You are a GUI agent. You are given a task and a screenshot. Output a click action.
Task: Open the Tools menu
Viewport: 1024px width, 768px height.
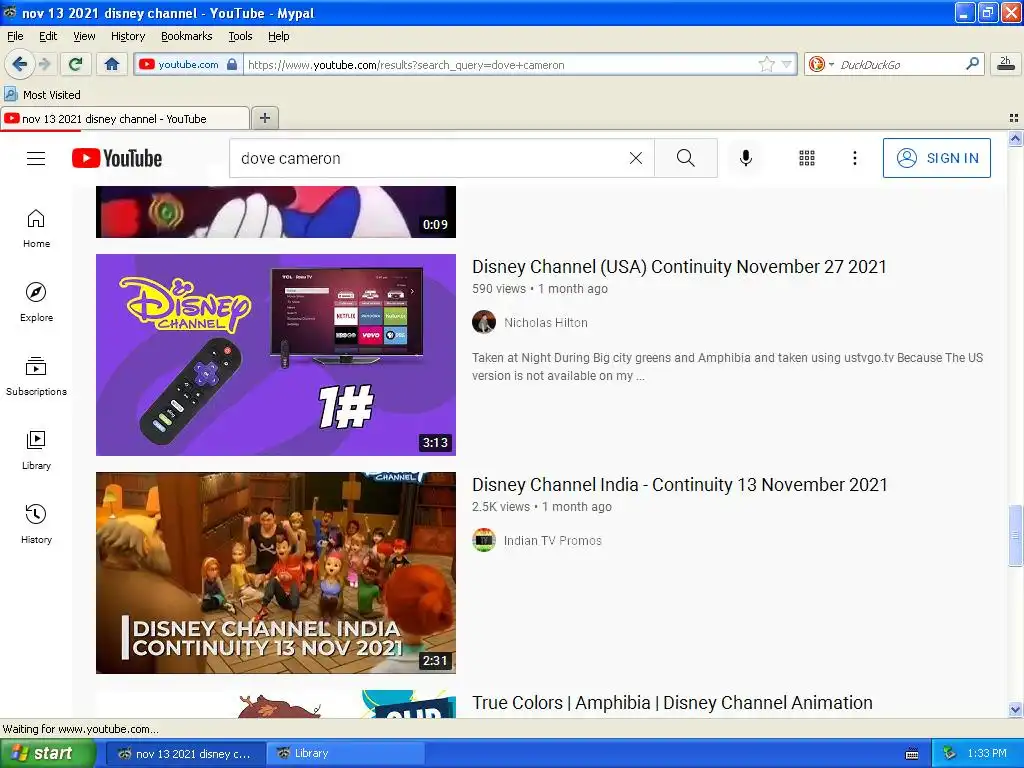point(240,36)
